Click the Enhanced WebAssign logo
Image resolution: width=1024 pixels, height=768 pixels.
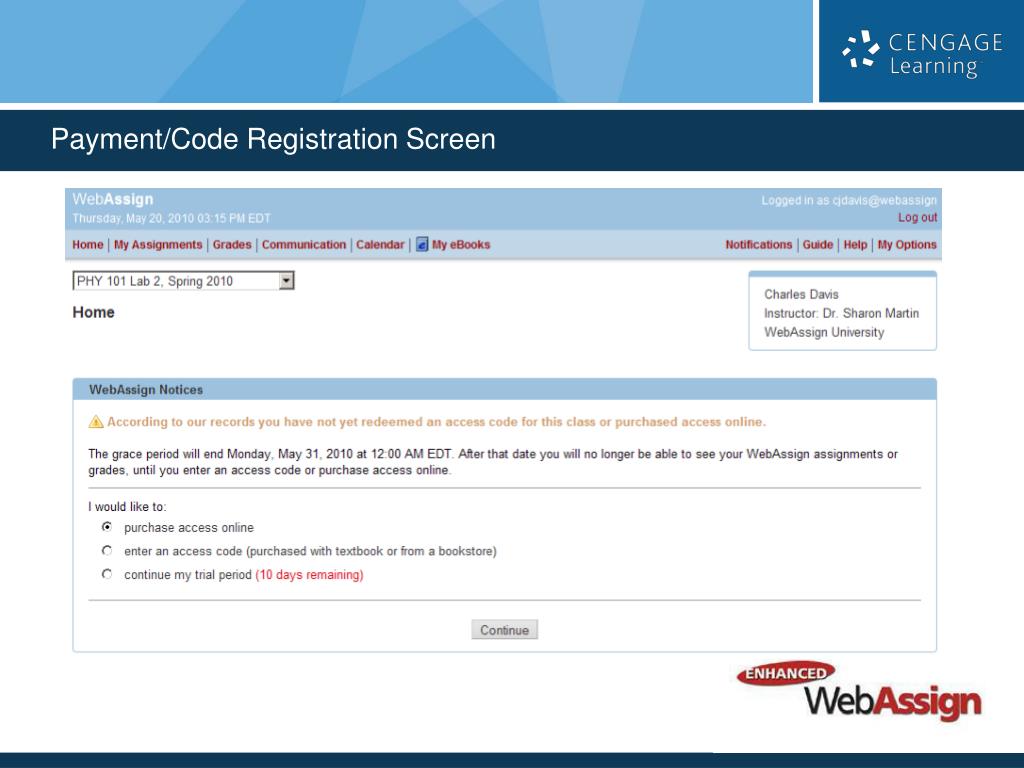(x=859, y=690)
